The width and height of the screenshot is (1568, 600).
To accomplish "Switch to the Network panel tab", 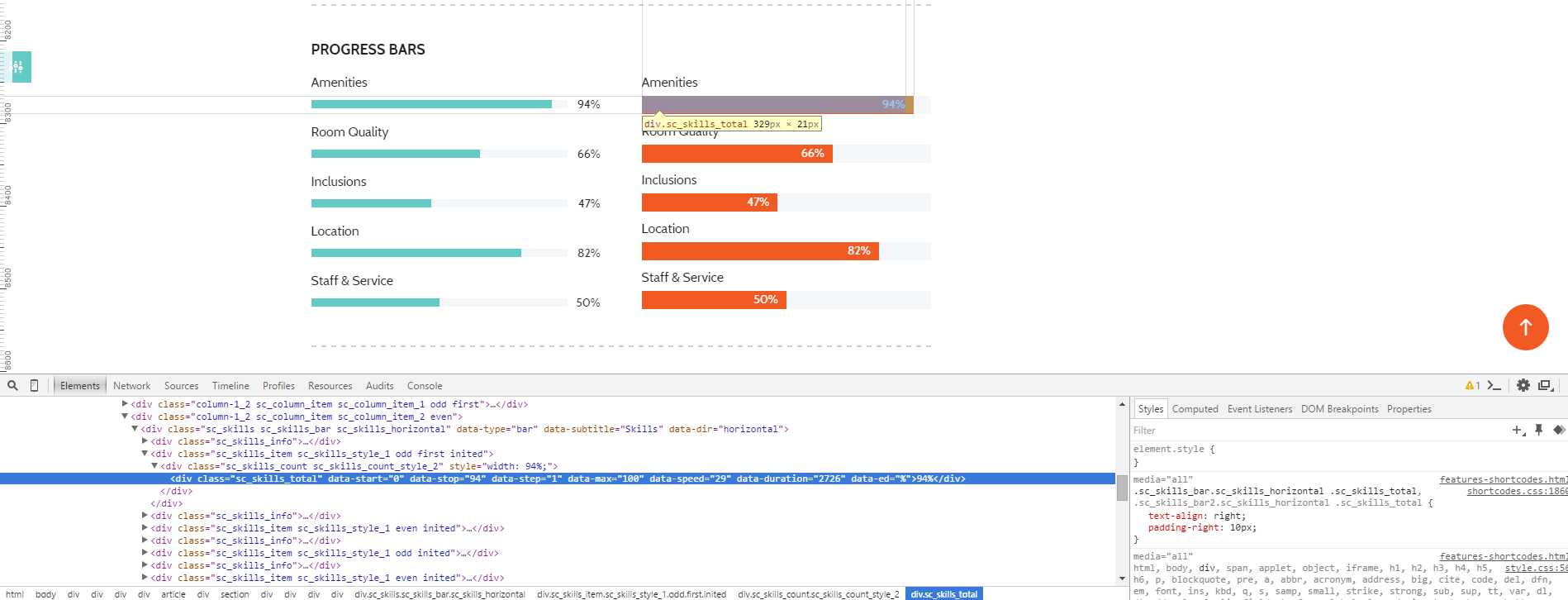I will tap(131, 386).
